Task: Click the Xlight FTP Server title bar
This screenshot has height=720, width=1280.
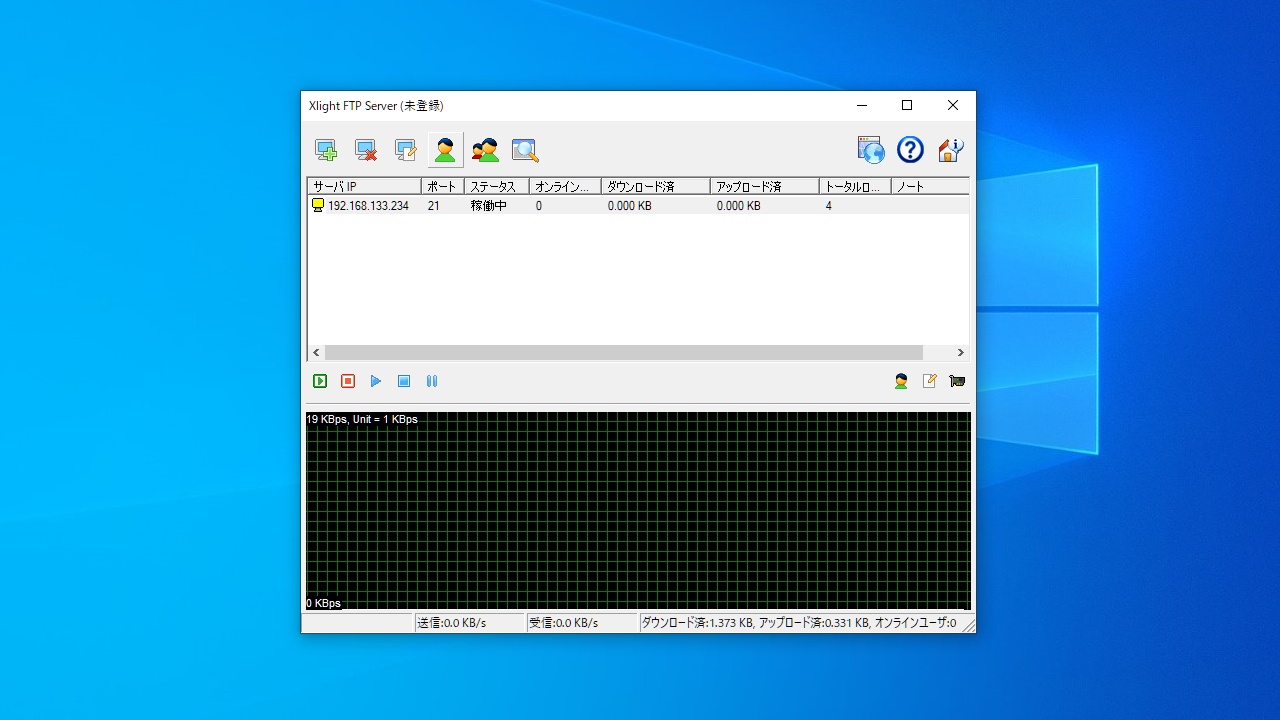Action: click(x=570, y=106)
